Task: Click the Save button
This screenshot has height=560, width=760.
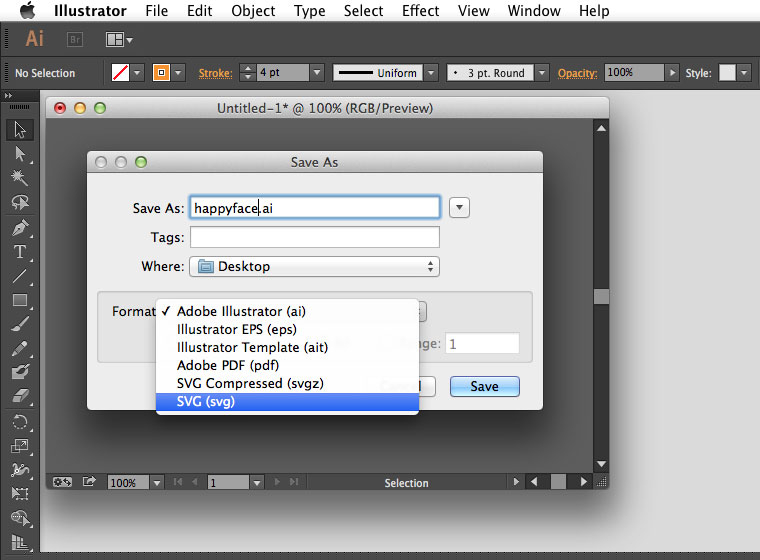Action: (485, 386)
